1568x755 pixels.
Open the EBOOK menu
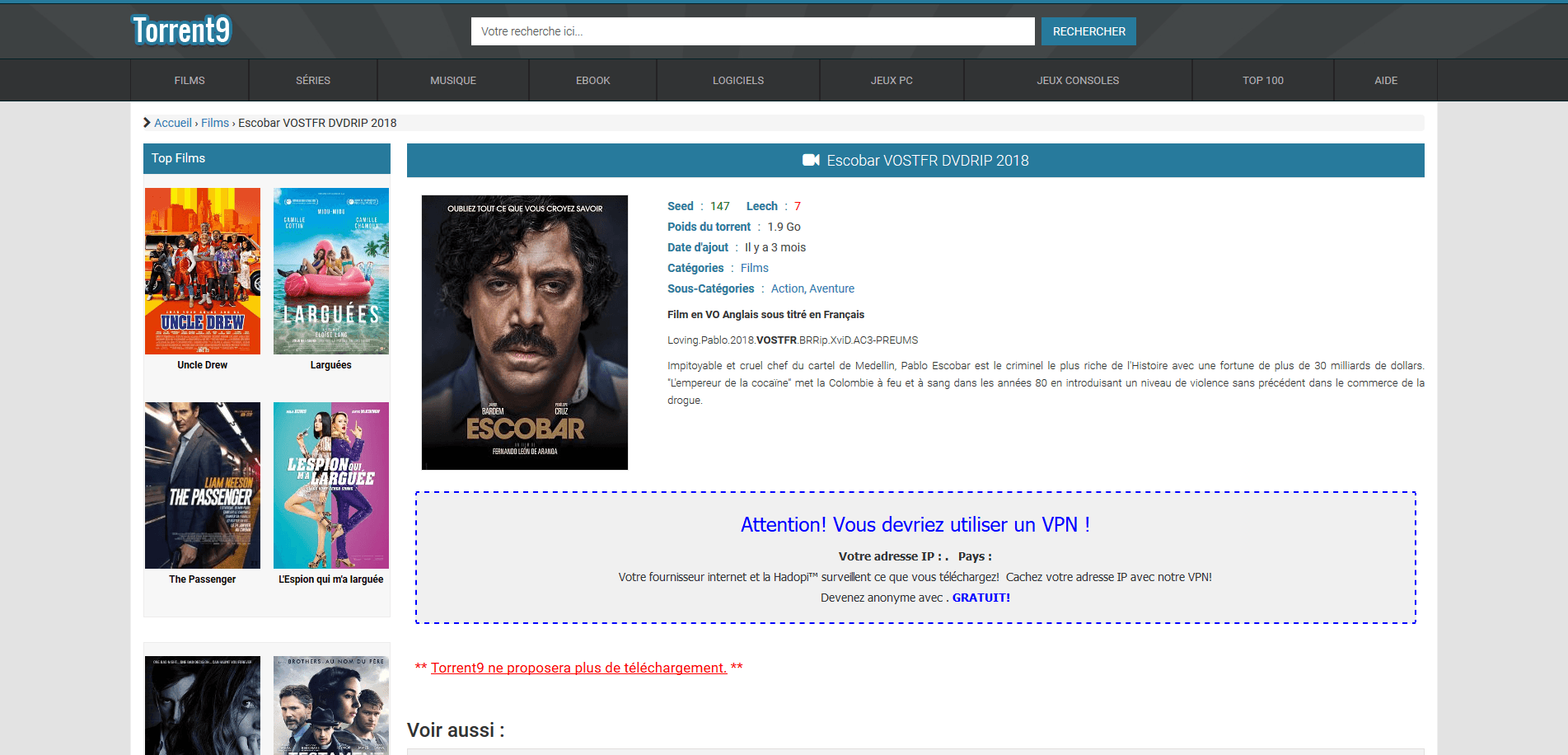tap(593, 80)
